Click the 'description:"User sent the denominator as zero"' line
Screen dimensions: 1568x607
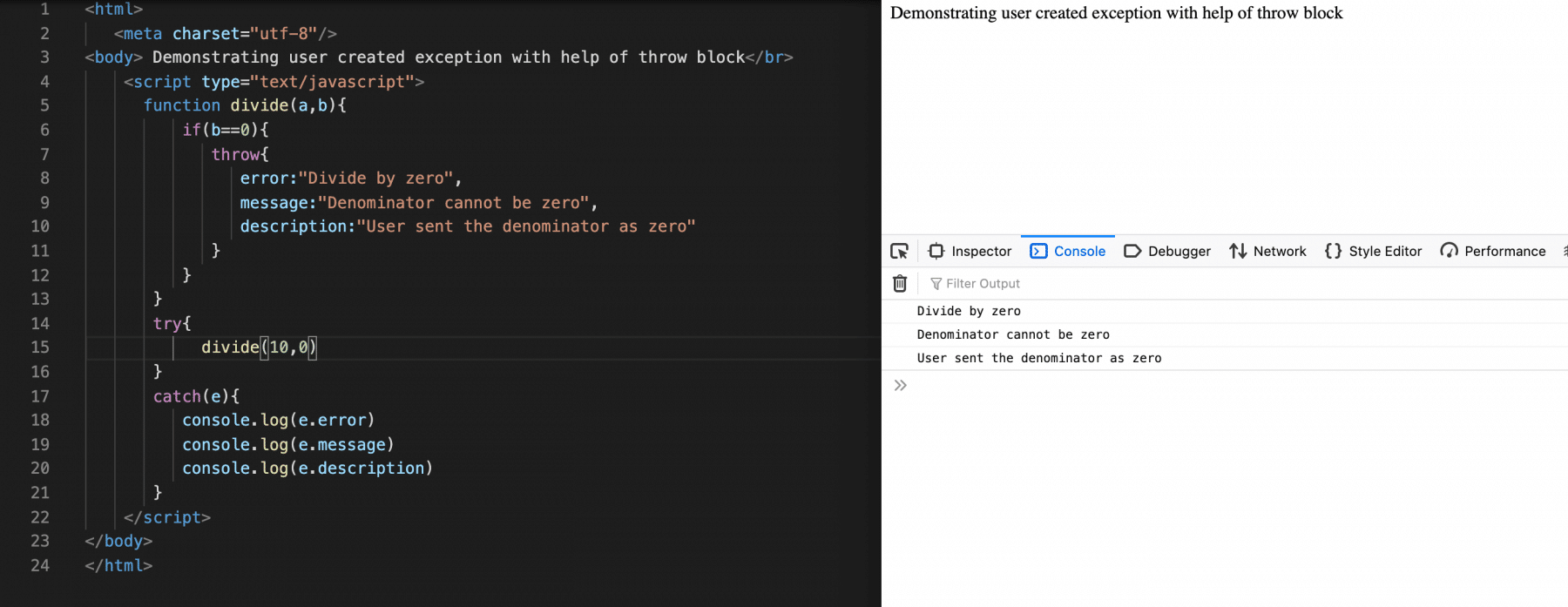point(468,226)
